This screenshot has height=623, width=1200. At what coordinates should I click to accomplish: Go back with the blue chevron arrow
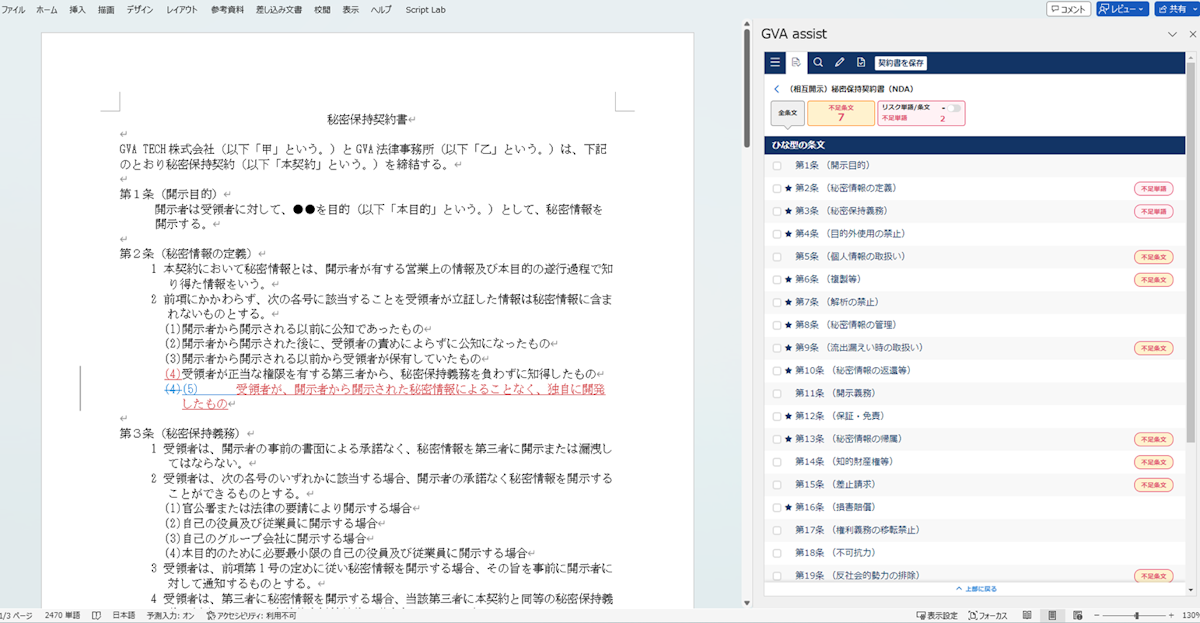(777, 89)
